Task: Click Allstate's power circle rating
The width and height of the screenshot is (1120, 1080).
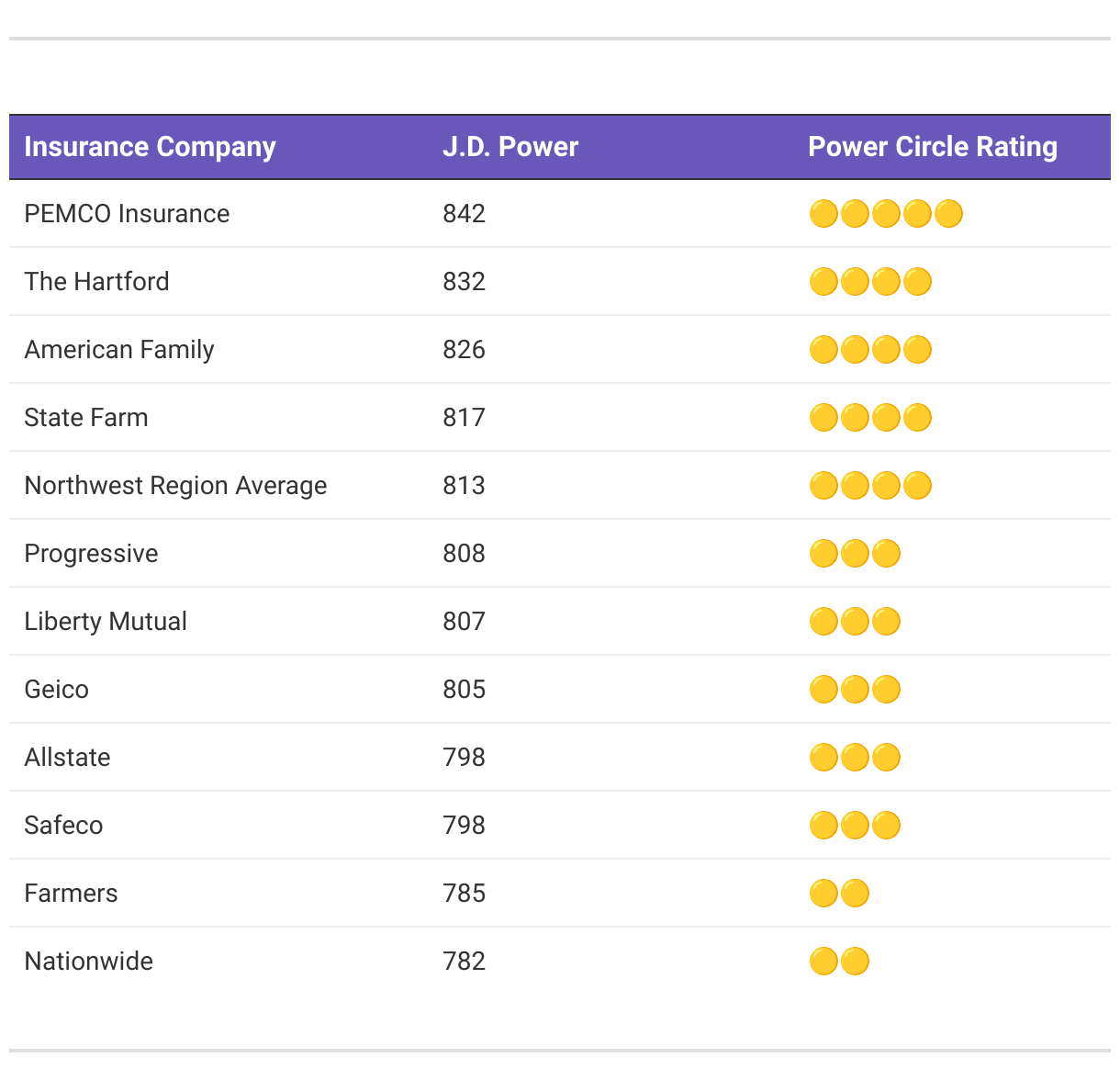Action: tap(855, 758)
